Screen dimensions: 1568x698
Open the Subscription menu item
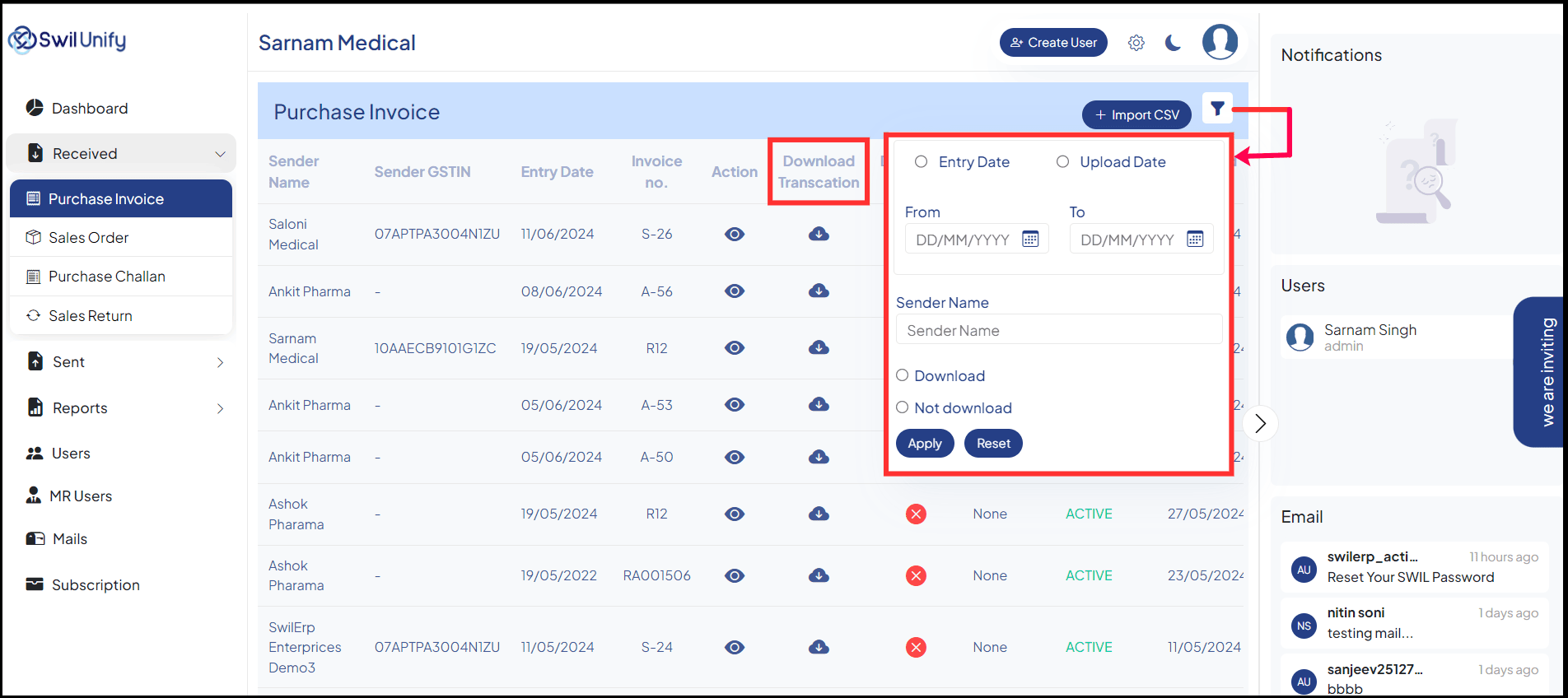point(83,585)
